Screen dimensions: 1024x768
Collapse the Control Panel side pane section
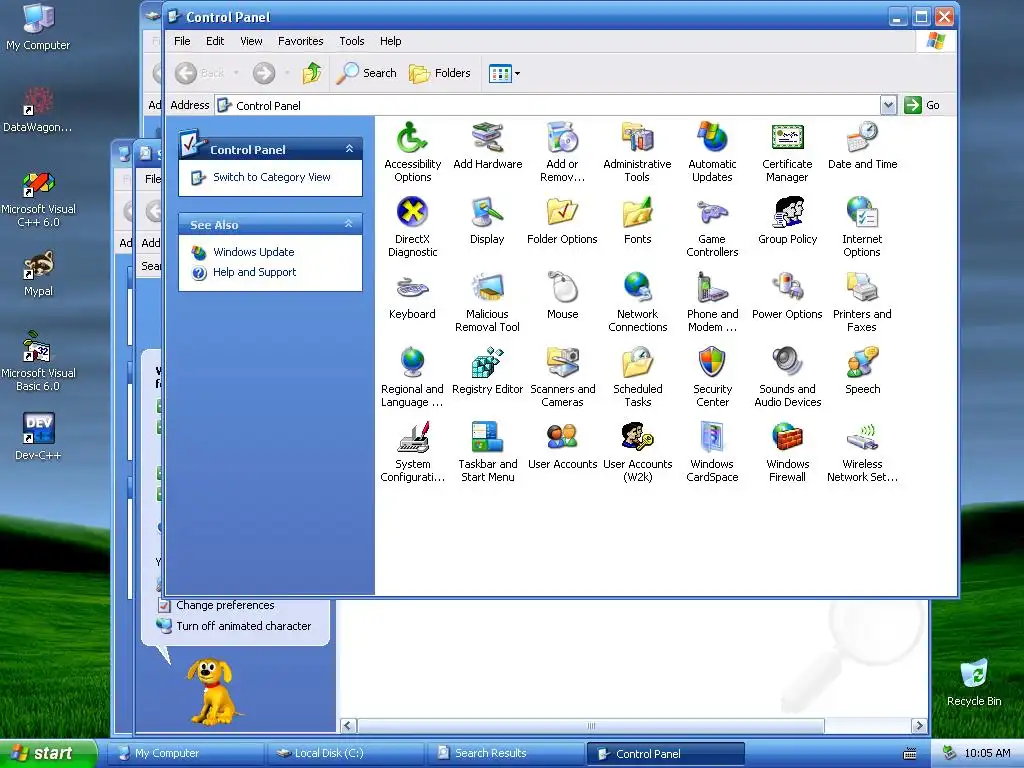pos(349,149)
